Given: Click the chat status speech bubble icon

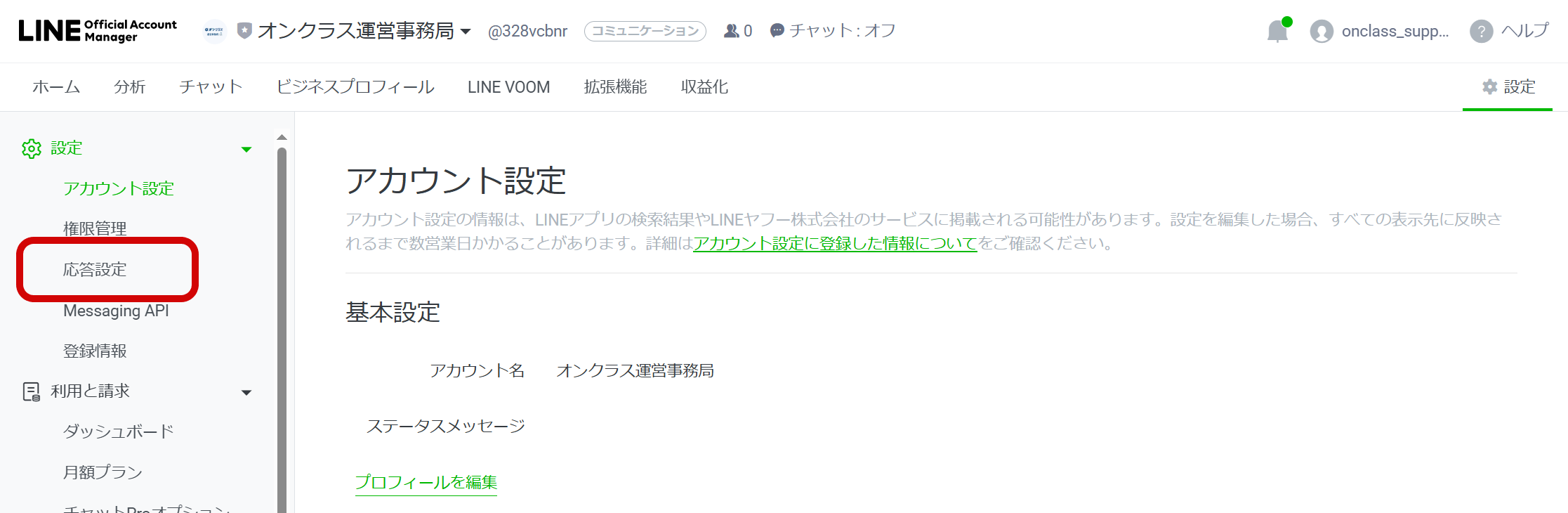Looking at the screenshot, I should (x=777, y=31).
